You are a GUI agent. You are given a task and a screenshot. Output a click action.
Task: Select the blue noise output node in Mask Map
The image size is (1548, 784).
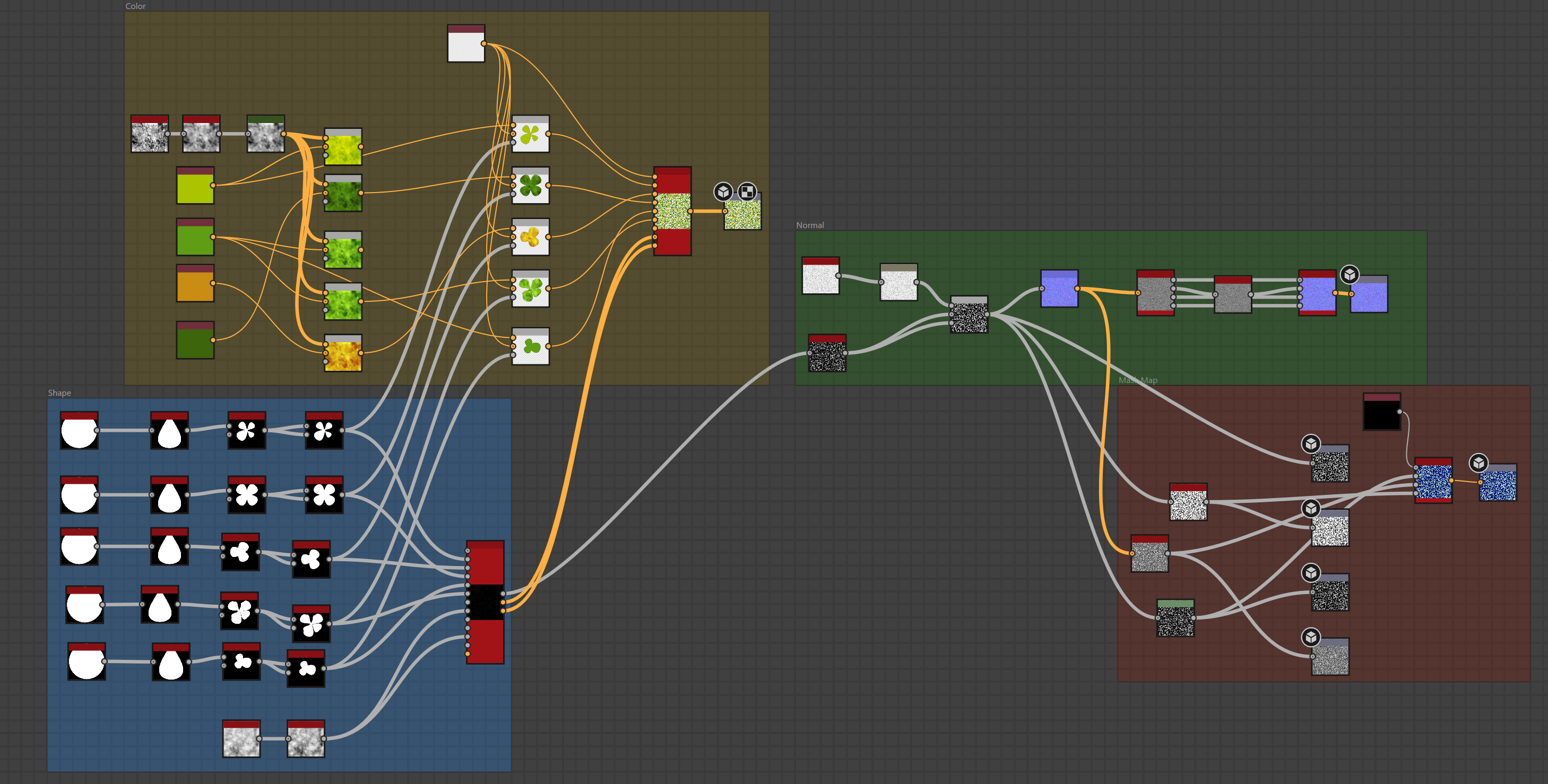(x=1498, y=482)
